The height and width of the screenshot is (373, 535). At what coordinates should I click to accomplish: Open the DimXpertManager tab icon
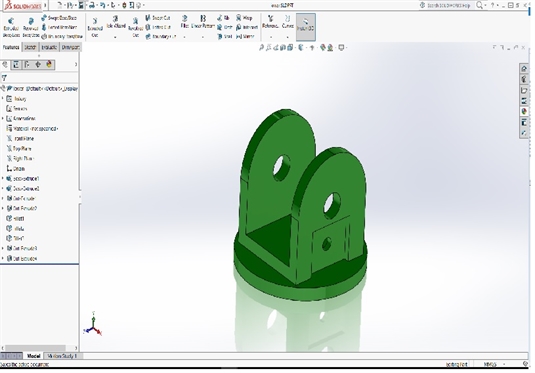coord(38,64)
